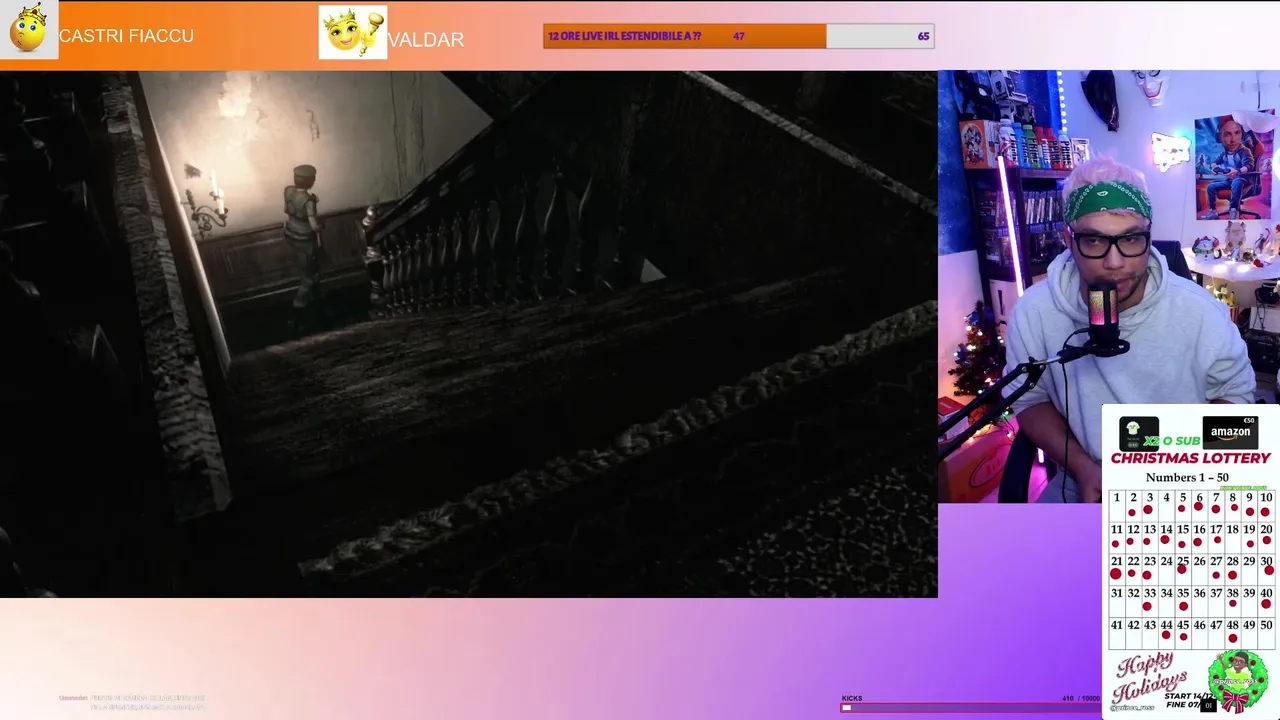Click the crowned emoji next to CASTRI FIACCU
1280x720 pixels.
[29, 30]
